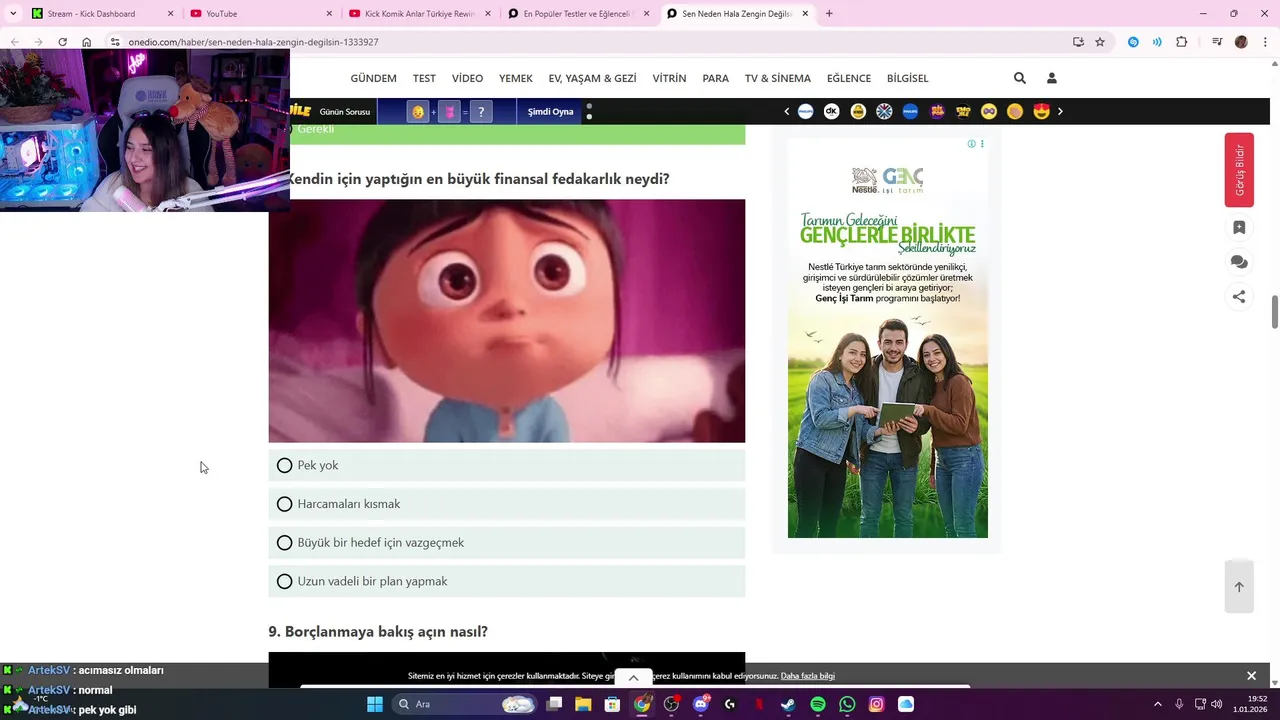Open the Windows Start menu
Viewport: 1280px width, 720px height.
(375, 704)
